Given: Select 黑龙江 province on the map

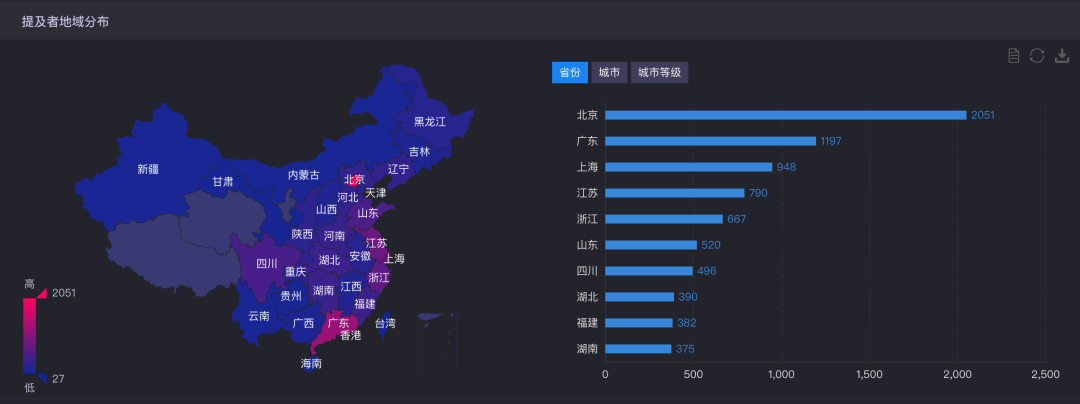Looking at the screenshot, I should [430, 122].
